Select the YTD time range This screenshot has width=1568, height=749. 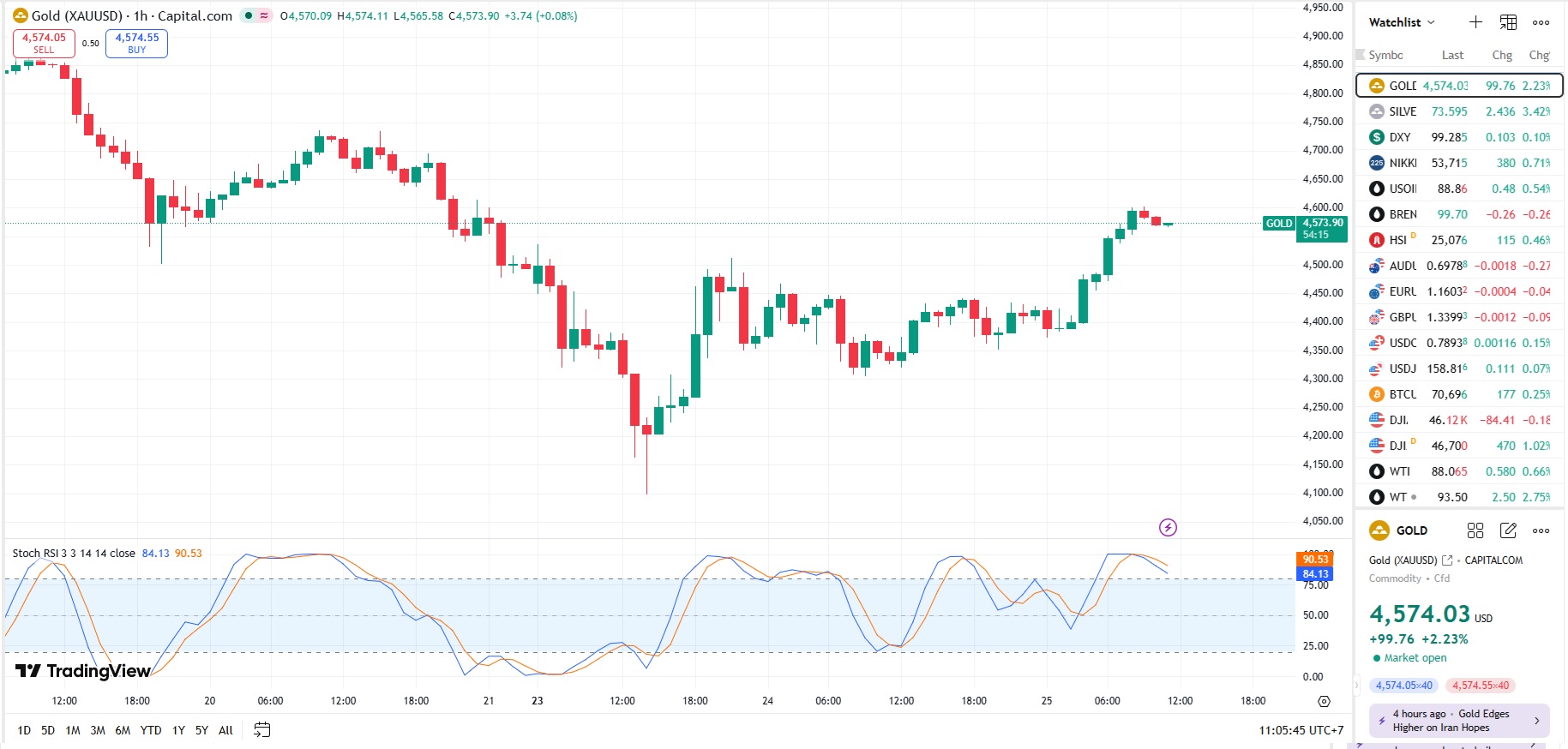pyautogui.click(x=151, y=730)
